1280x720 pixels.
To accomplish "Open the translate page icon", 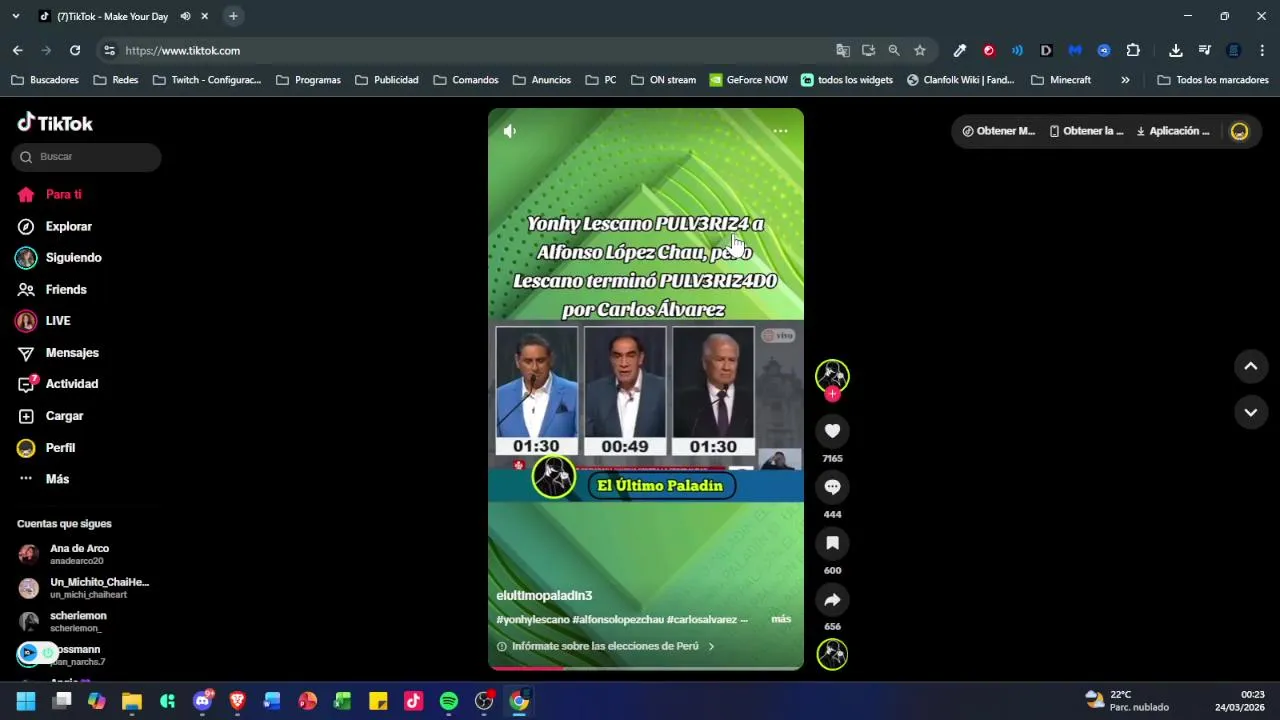I will pos(843,50).
